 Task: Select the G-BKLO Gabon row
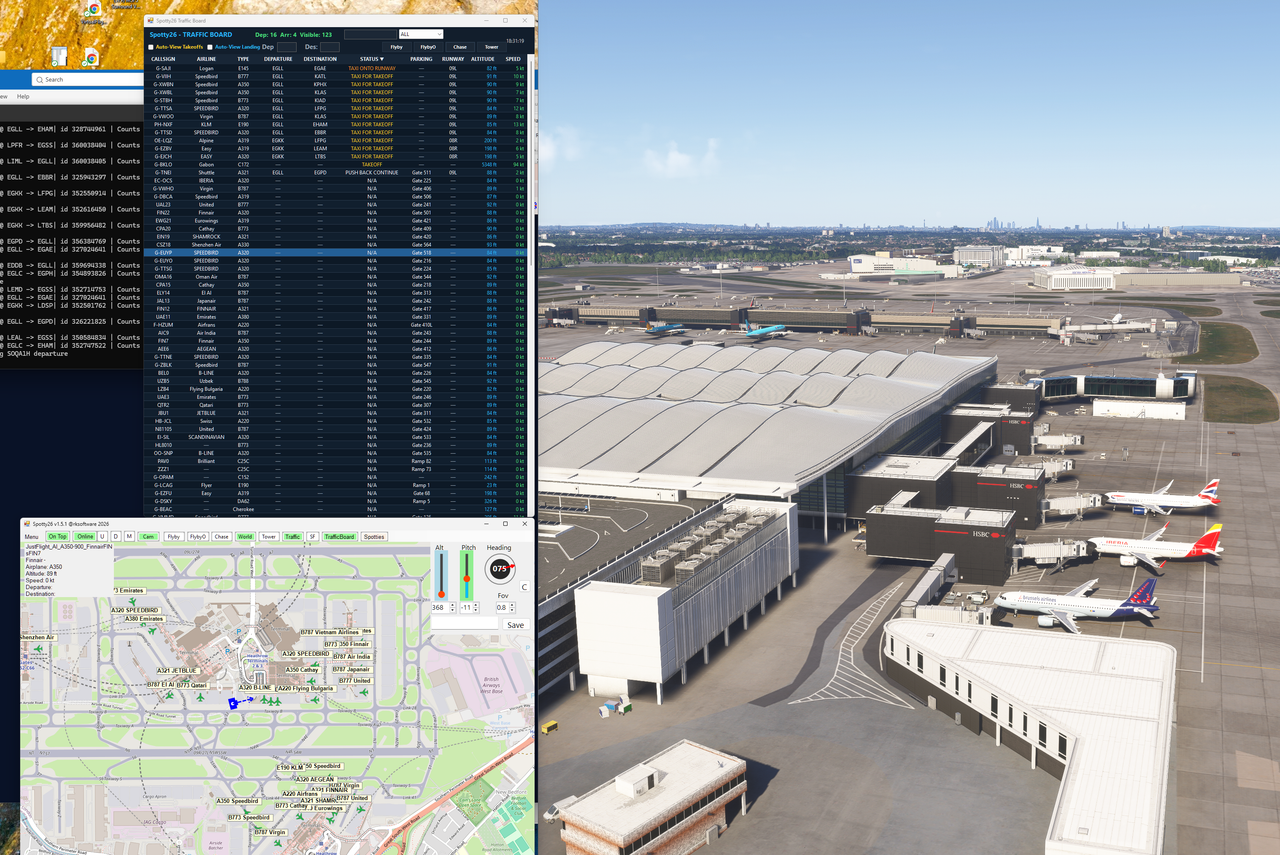[x=336, y=164]
